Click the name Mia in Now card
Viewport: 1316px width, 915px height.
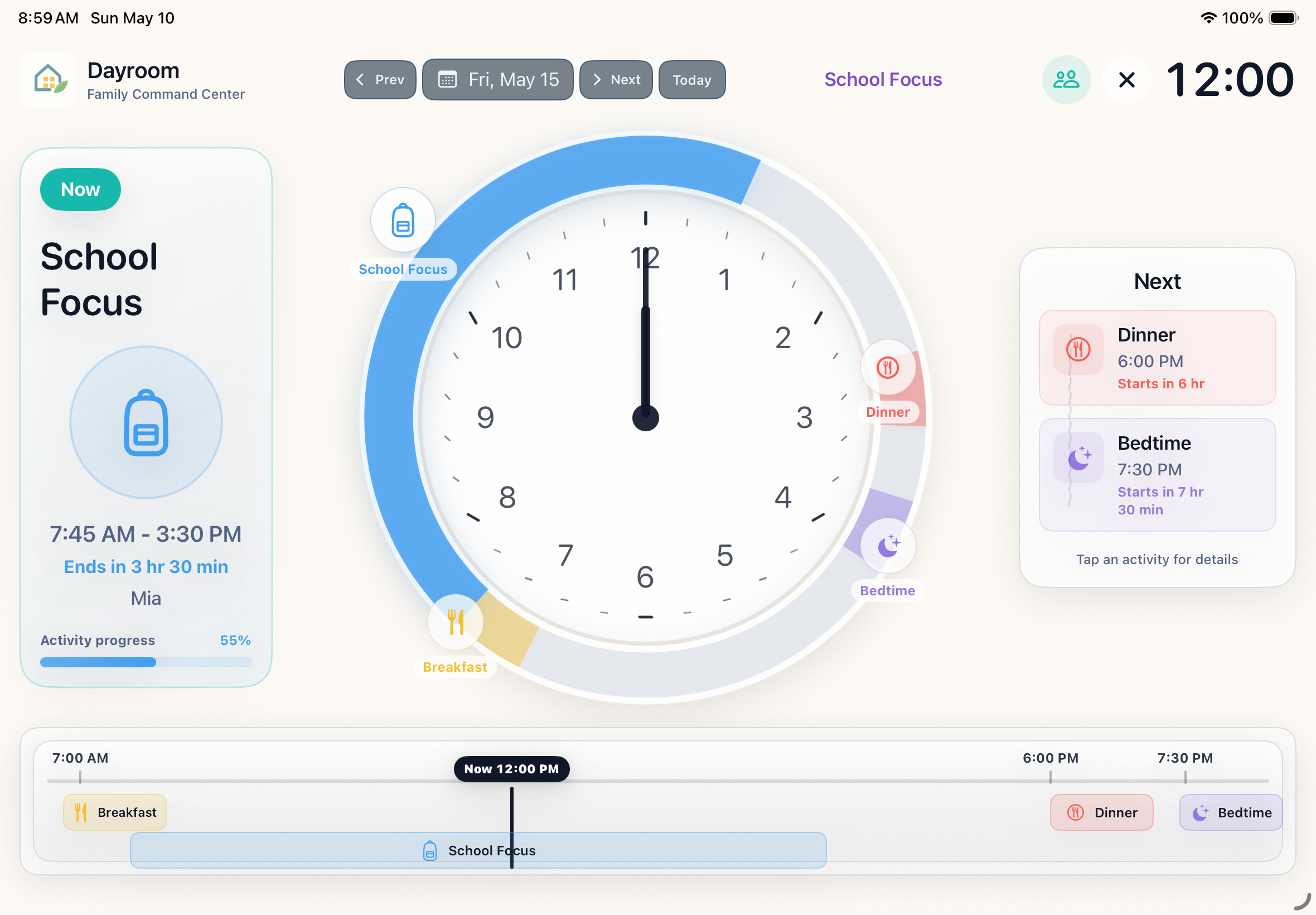point(146,598)
